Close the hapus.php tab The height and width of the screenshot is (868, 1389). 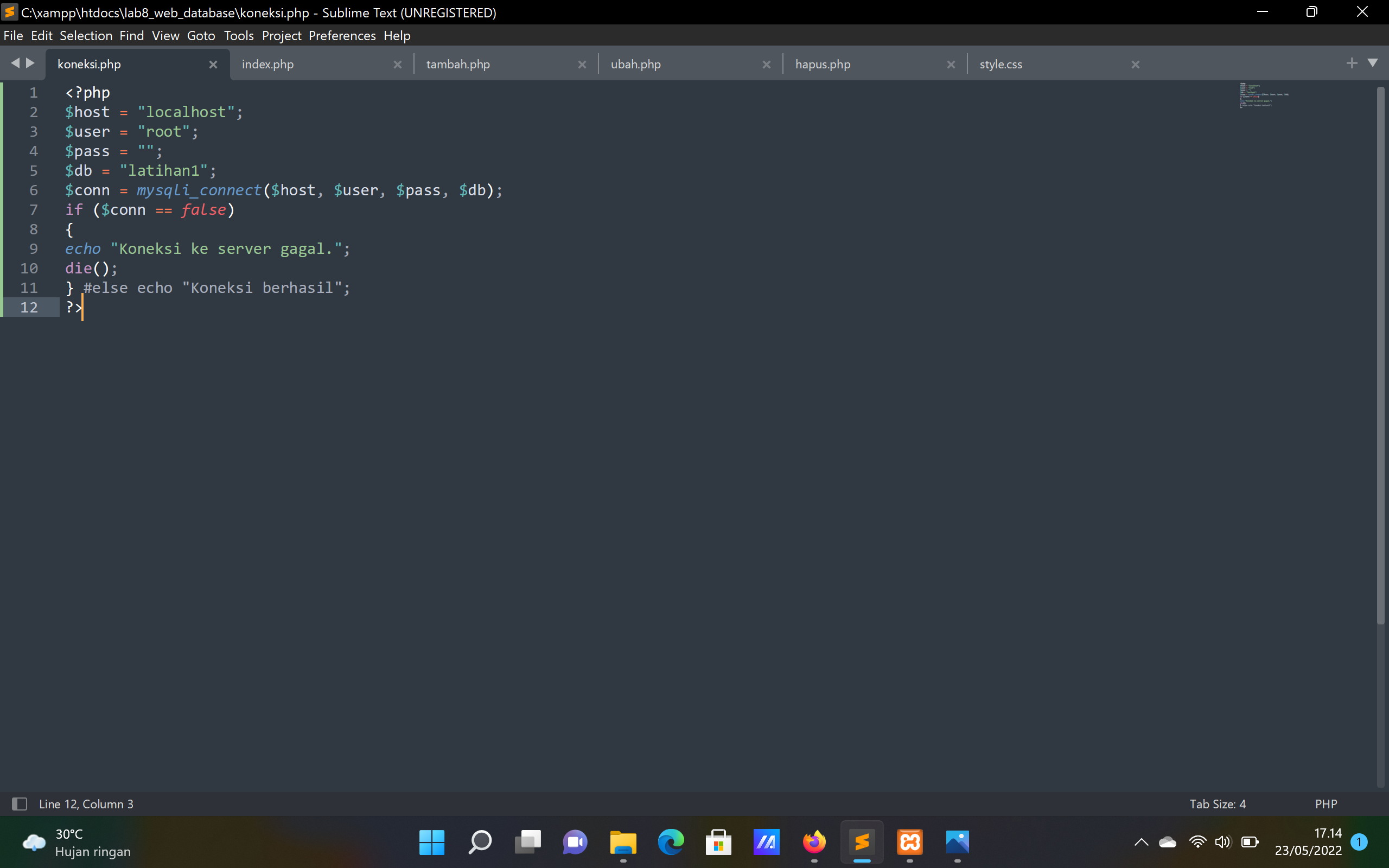coord(951,65)
